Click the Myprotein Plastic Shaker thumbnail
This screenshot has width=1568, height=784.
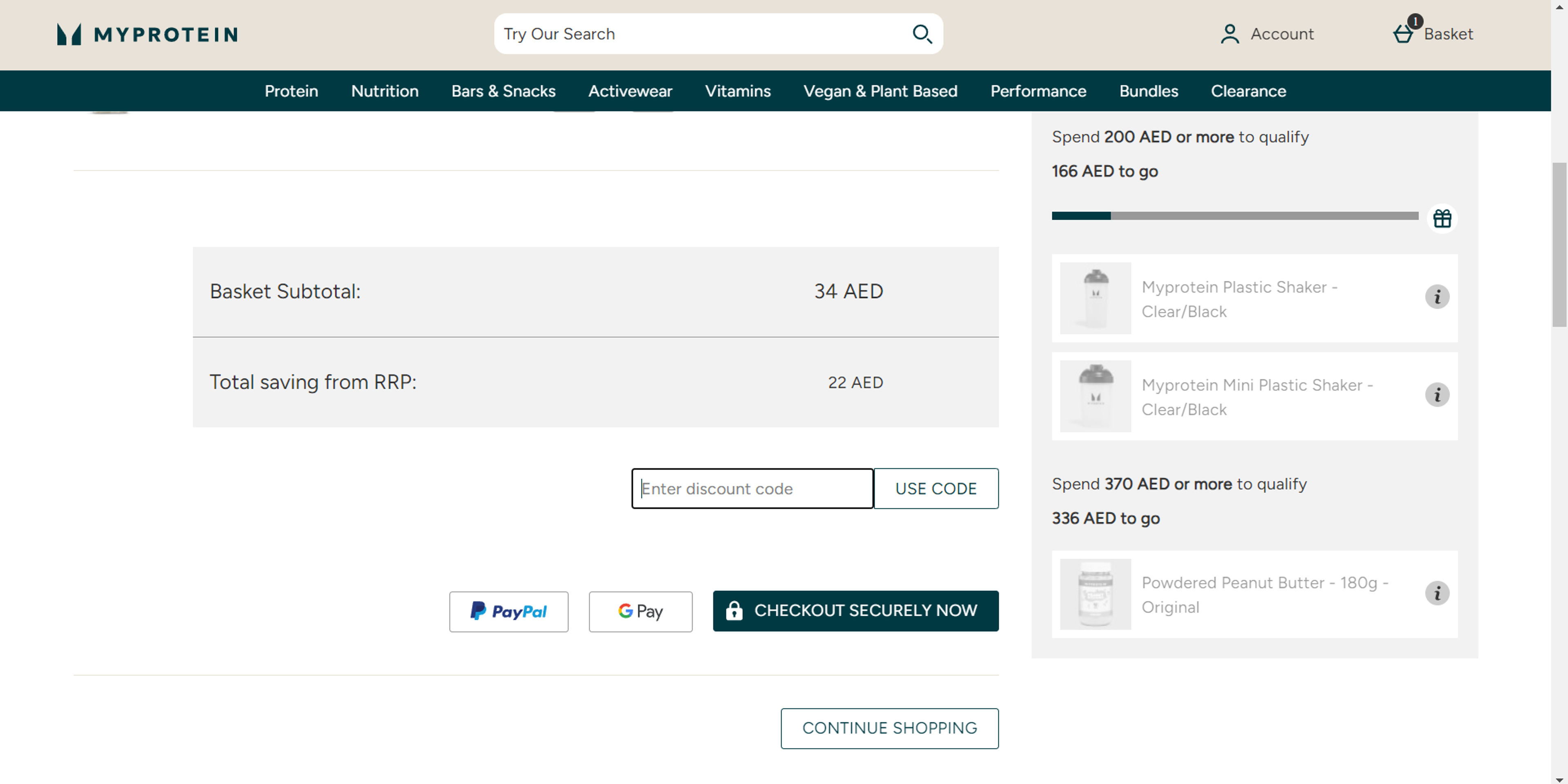[1096, 298]
